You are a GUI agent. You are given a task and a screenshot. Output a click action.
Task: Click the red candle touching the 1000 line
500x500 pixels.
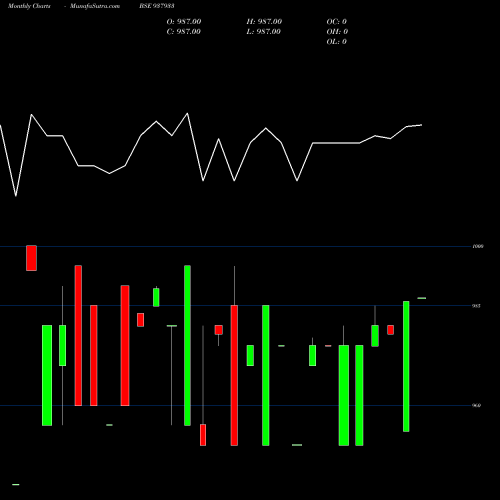tap(32, 258)
